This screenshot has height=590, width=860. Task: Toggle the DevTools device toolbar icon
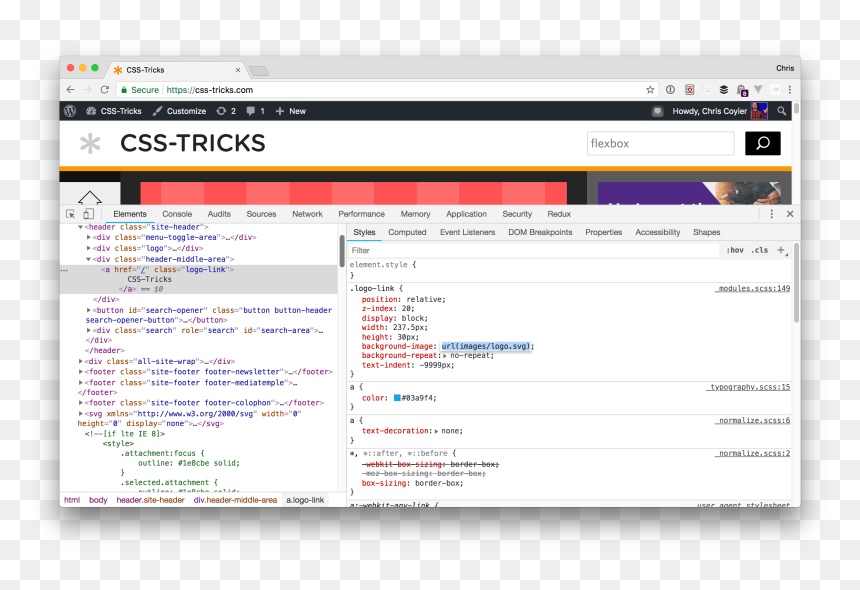point(88,214)
